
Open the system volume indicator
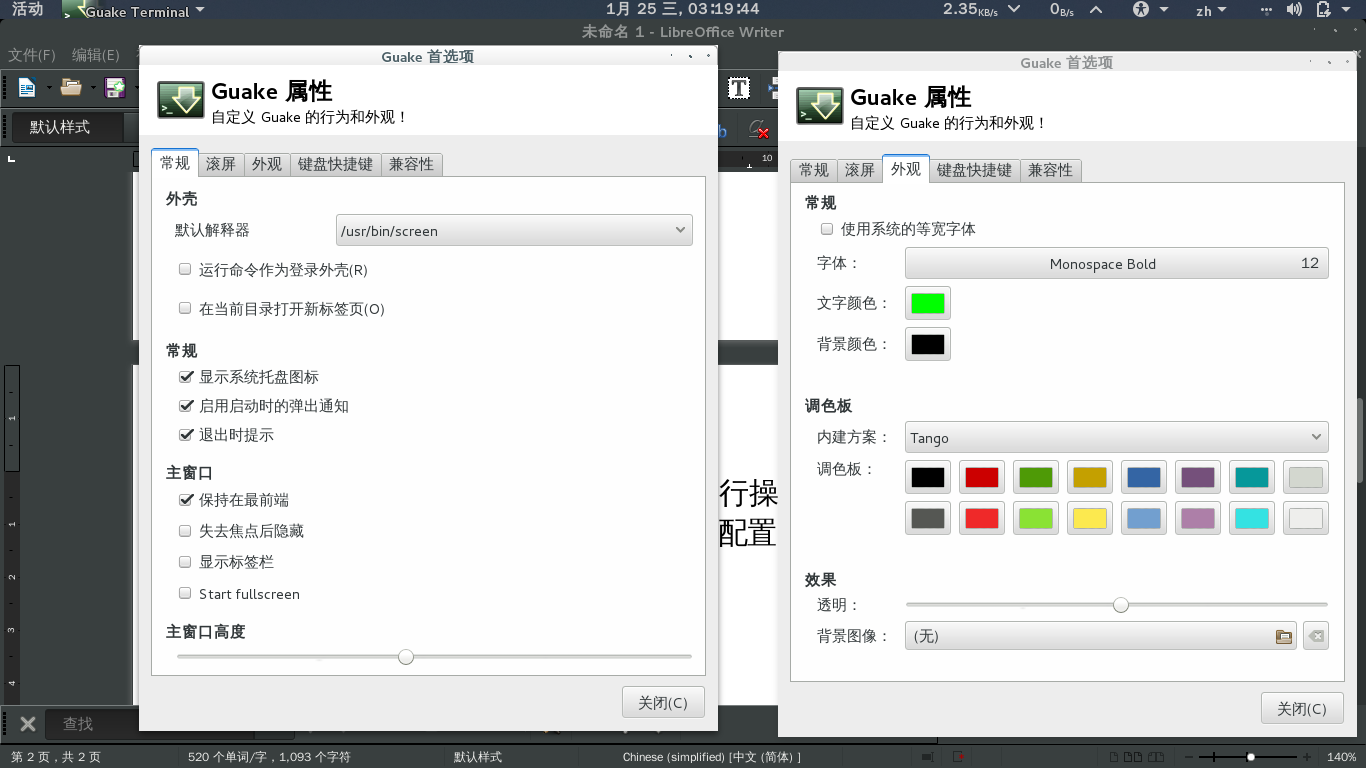click(1294, 10)
